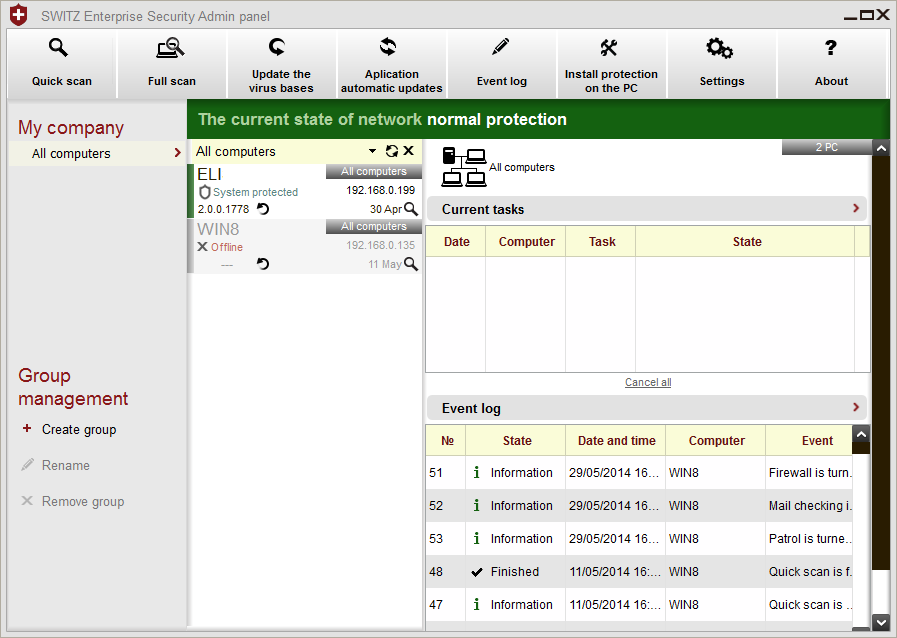Click Update the virus bases
Viewport: 897px width, 638px height.
tap(281, 63)
